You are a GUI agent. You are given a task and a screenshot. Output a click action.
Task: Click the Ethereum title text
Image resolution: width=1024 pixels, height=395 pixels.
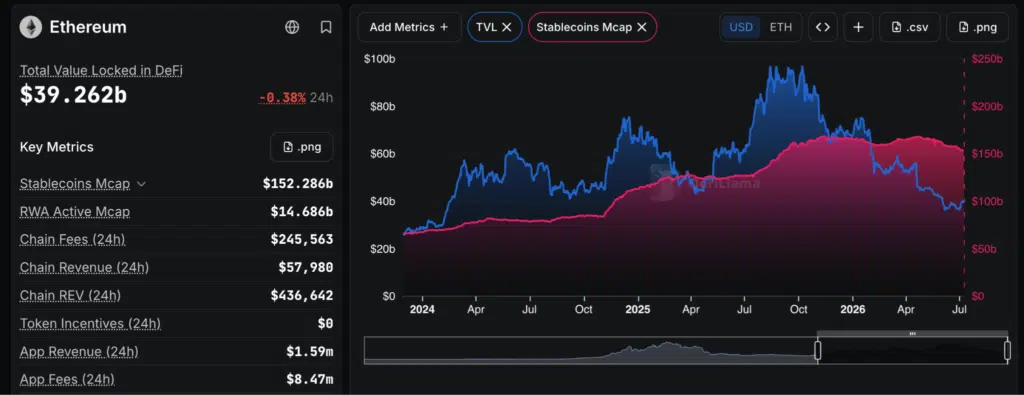pyautogui.click(x=88, y=27)
